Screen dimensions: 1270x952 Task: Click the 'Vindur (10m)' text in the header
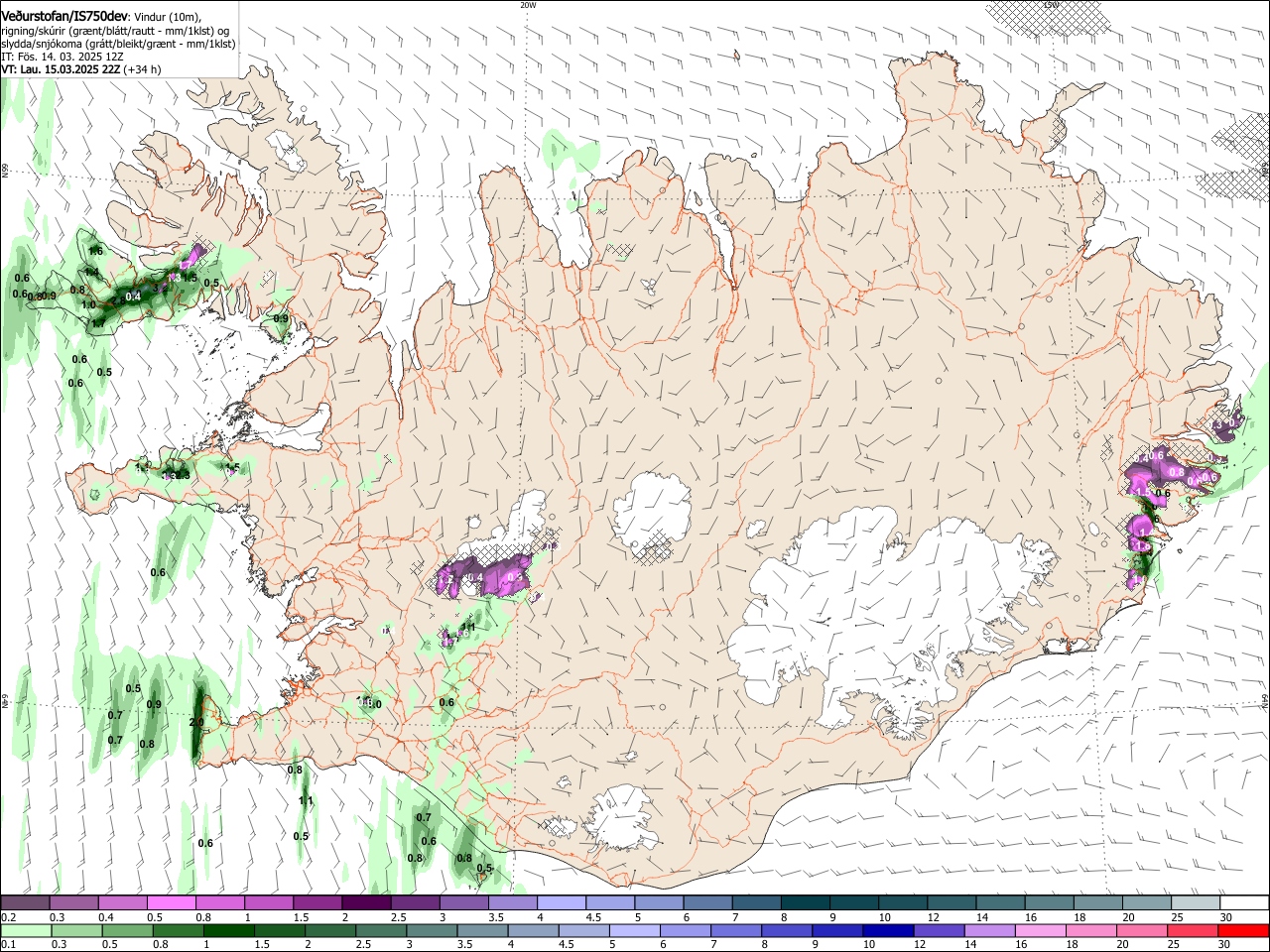[x=168, y=17]
